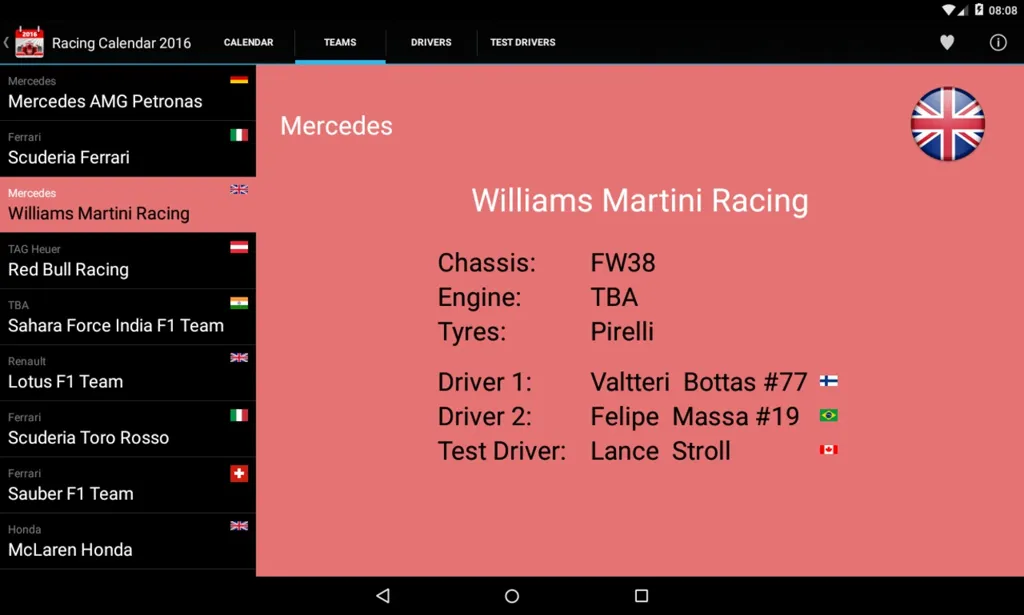1024x615 pixels.
Task: Tap the Android back navigation button
Action: 383,595
